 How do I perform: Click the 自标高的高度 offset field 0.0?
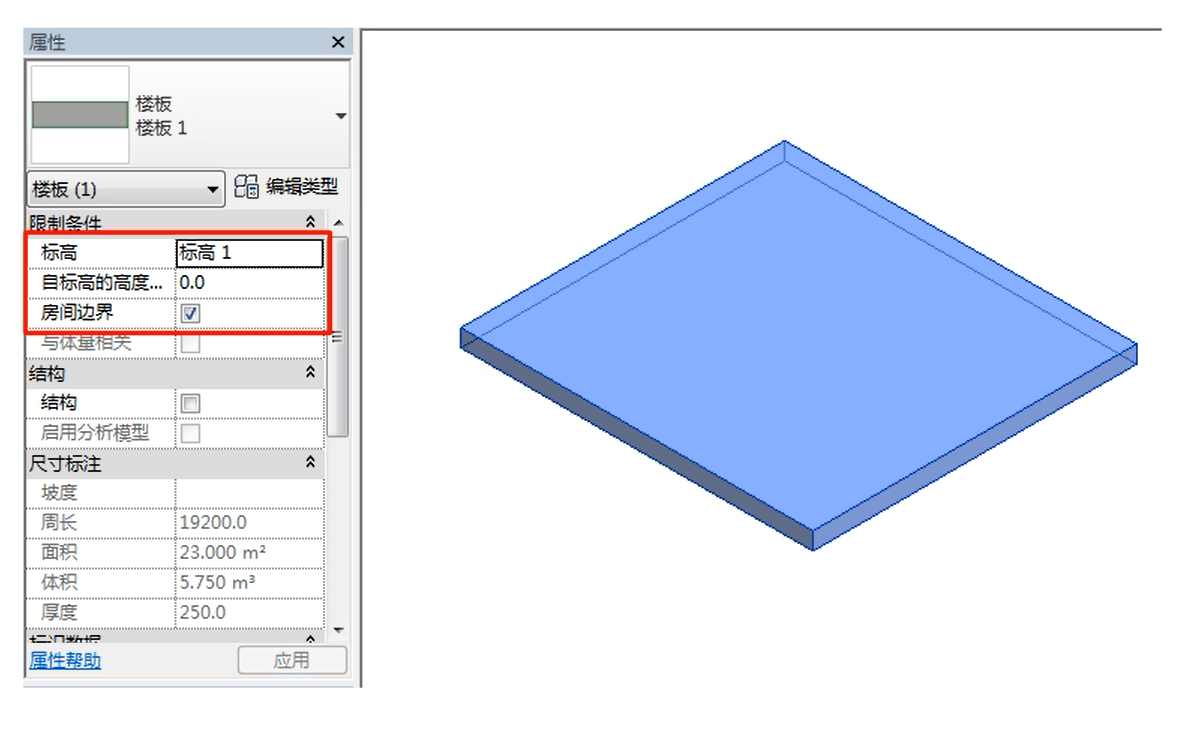click(x=249, y=283)
